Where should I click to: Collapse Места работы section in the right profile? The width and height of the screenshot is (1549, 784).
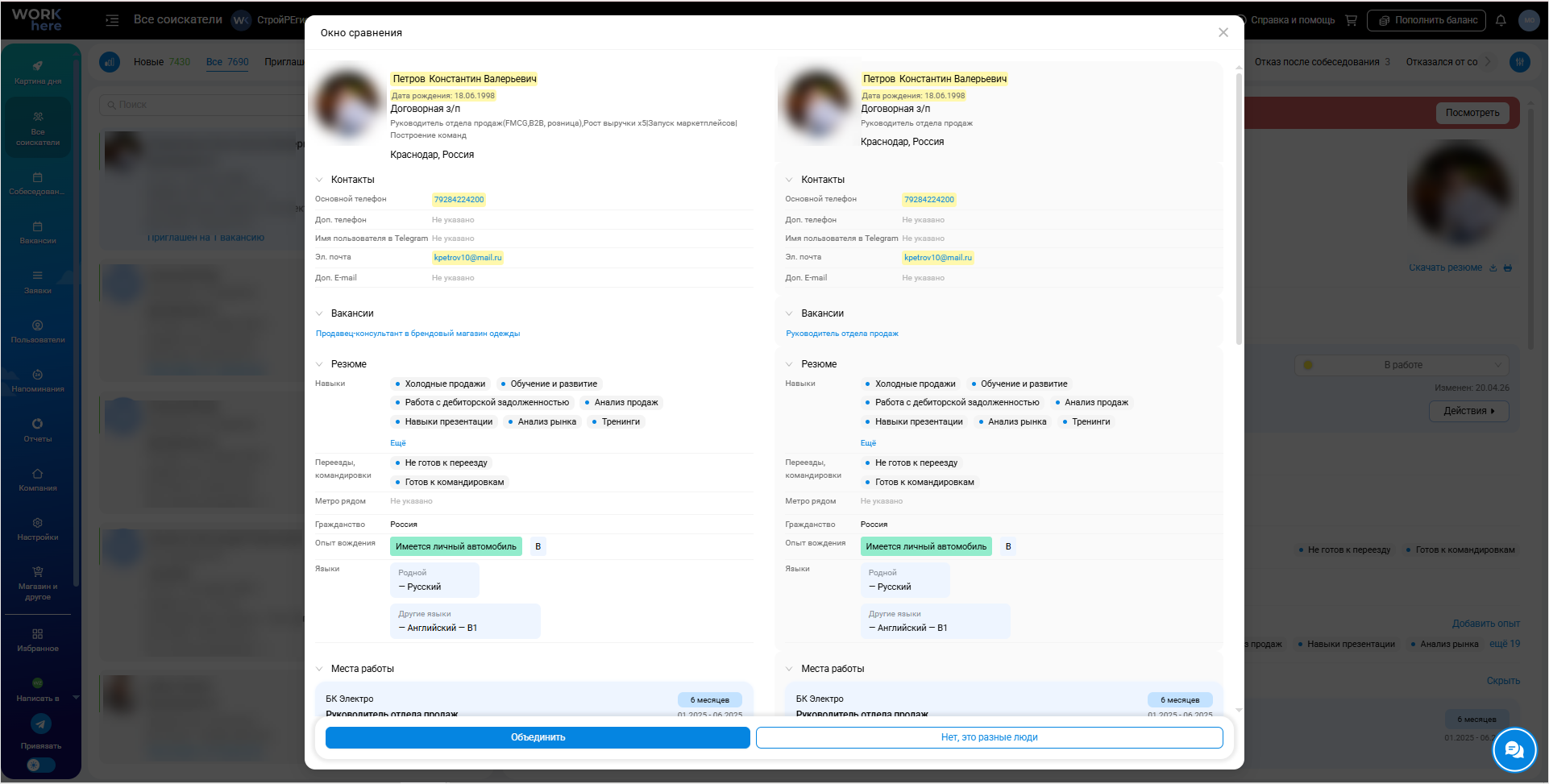(789, 669)
